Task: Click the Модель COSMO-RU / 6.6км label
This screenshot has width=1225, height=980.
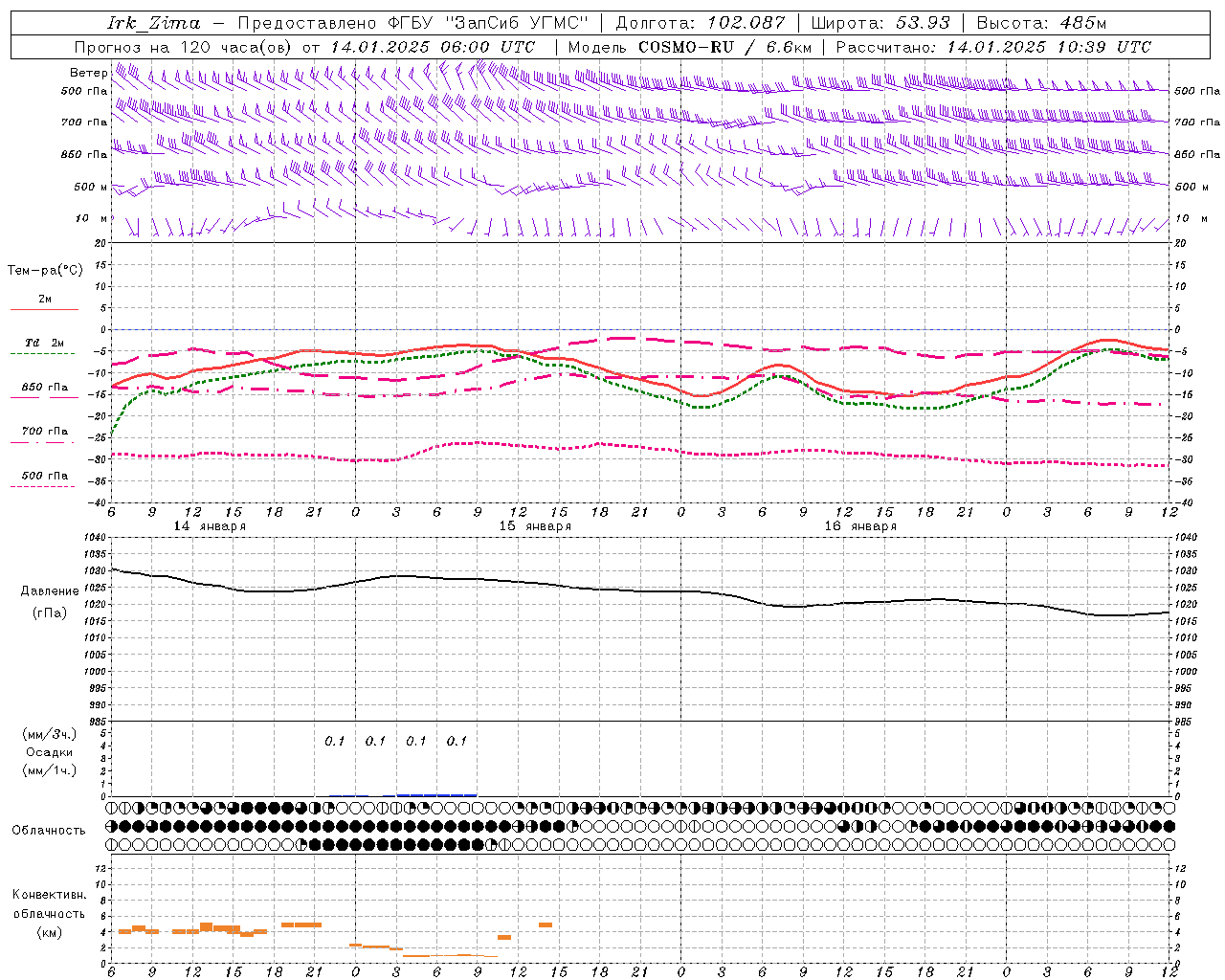Action: tap(689, 47)
